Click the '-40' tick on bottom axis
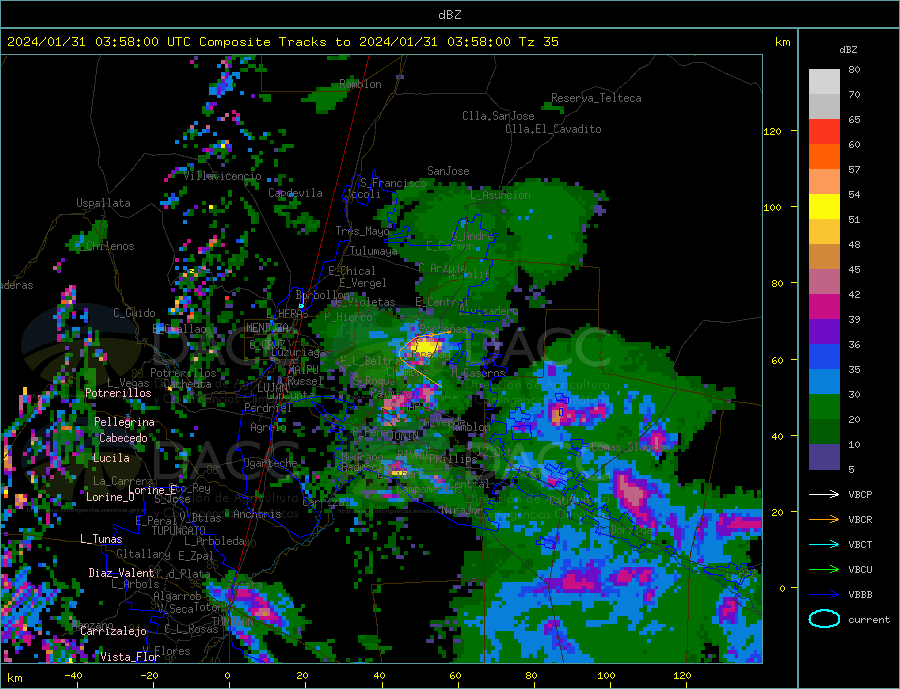 tap(73, 676)
